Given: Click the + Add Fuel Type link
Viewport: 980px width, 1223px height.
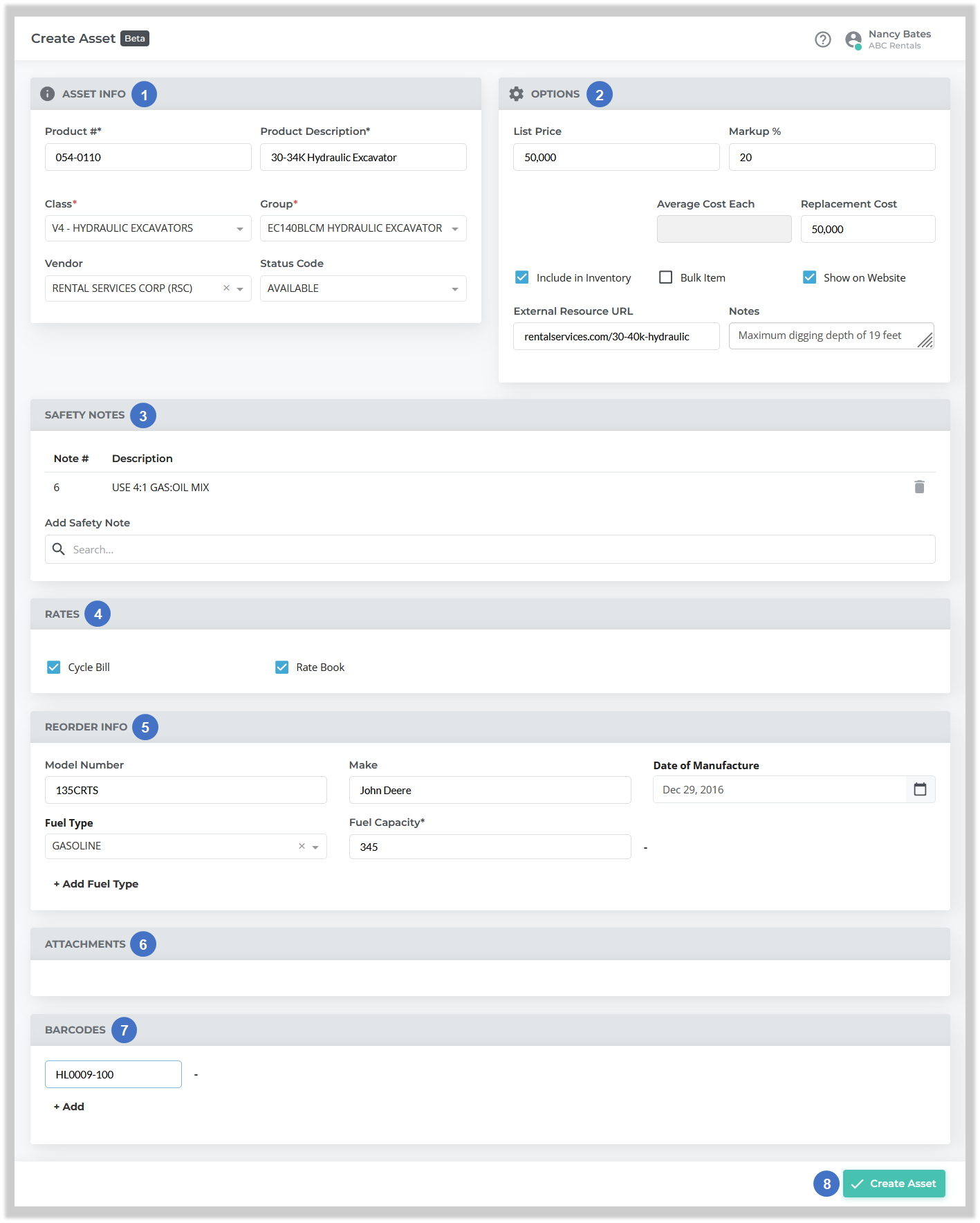Looking at the screenshot, I should click(96, 884).
